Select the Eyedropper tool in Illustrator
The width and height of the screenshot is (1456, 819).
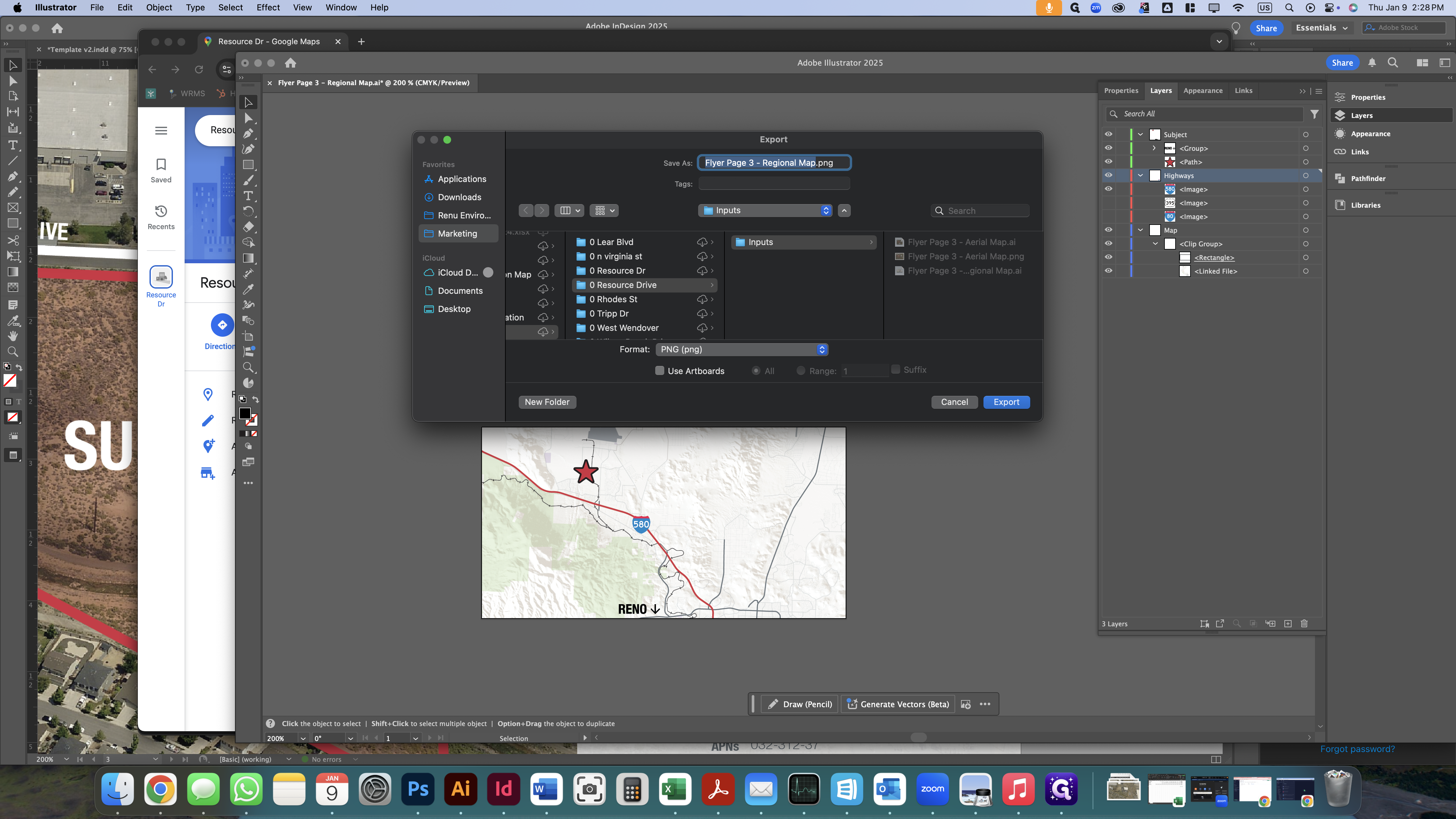point(248,289)
